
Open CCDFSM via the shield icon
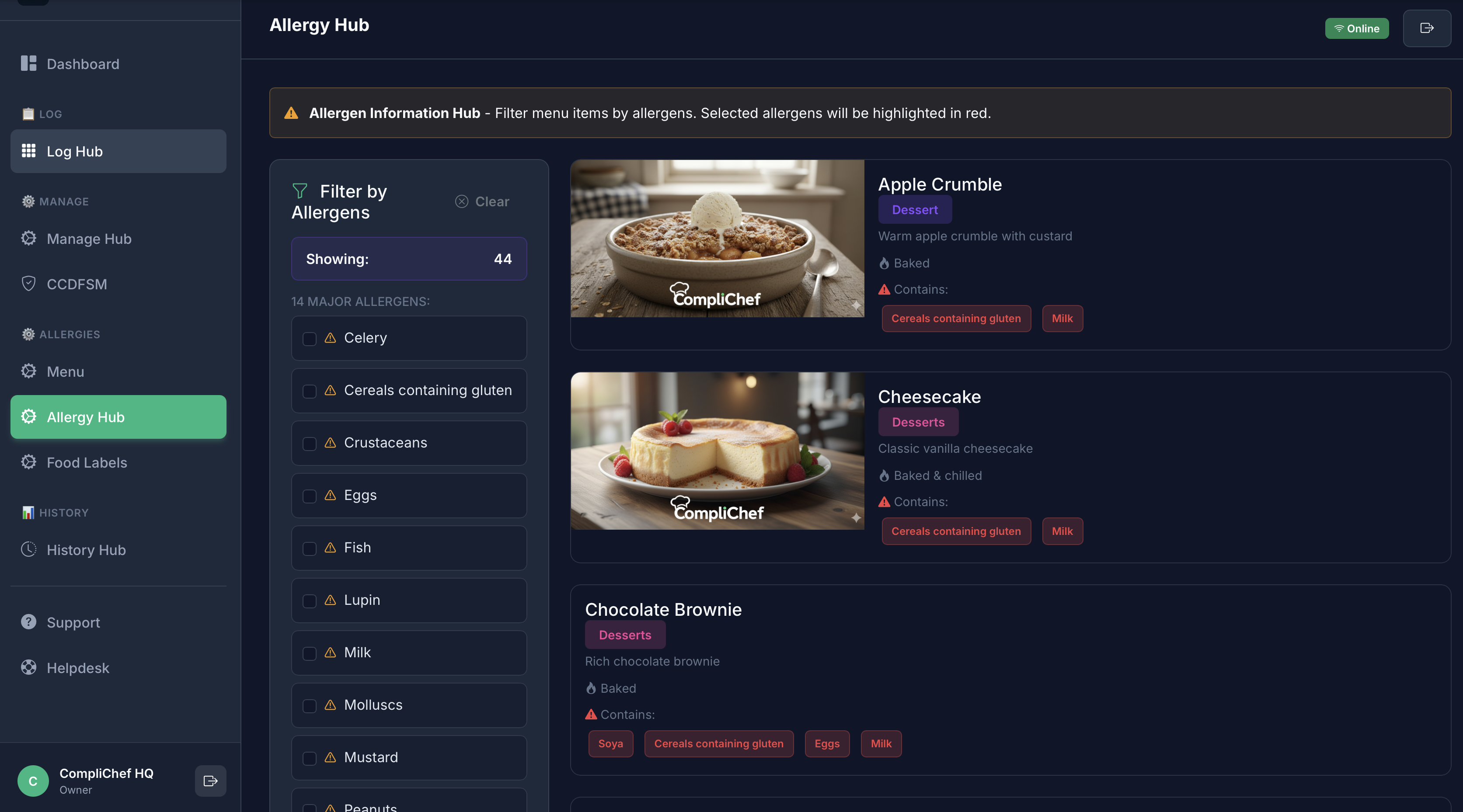coord(29,283)
